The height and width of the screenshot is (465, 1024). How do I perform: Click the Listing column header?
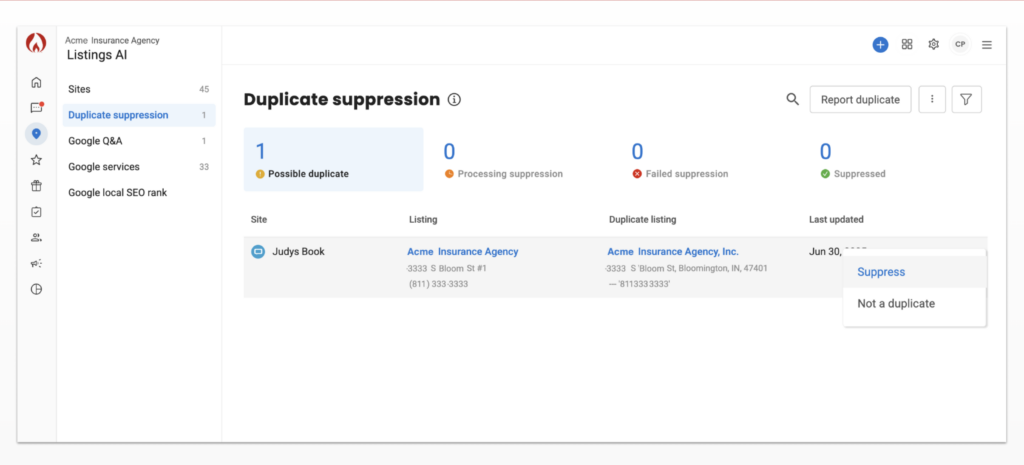coord(423,219)
